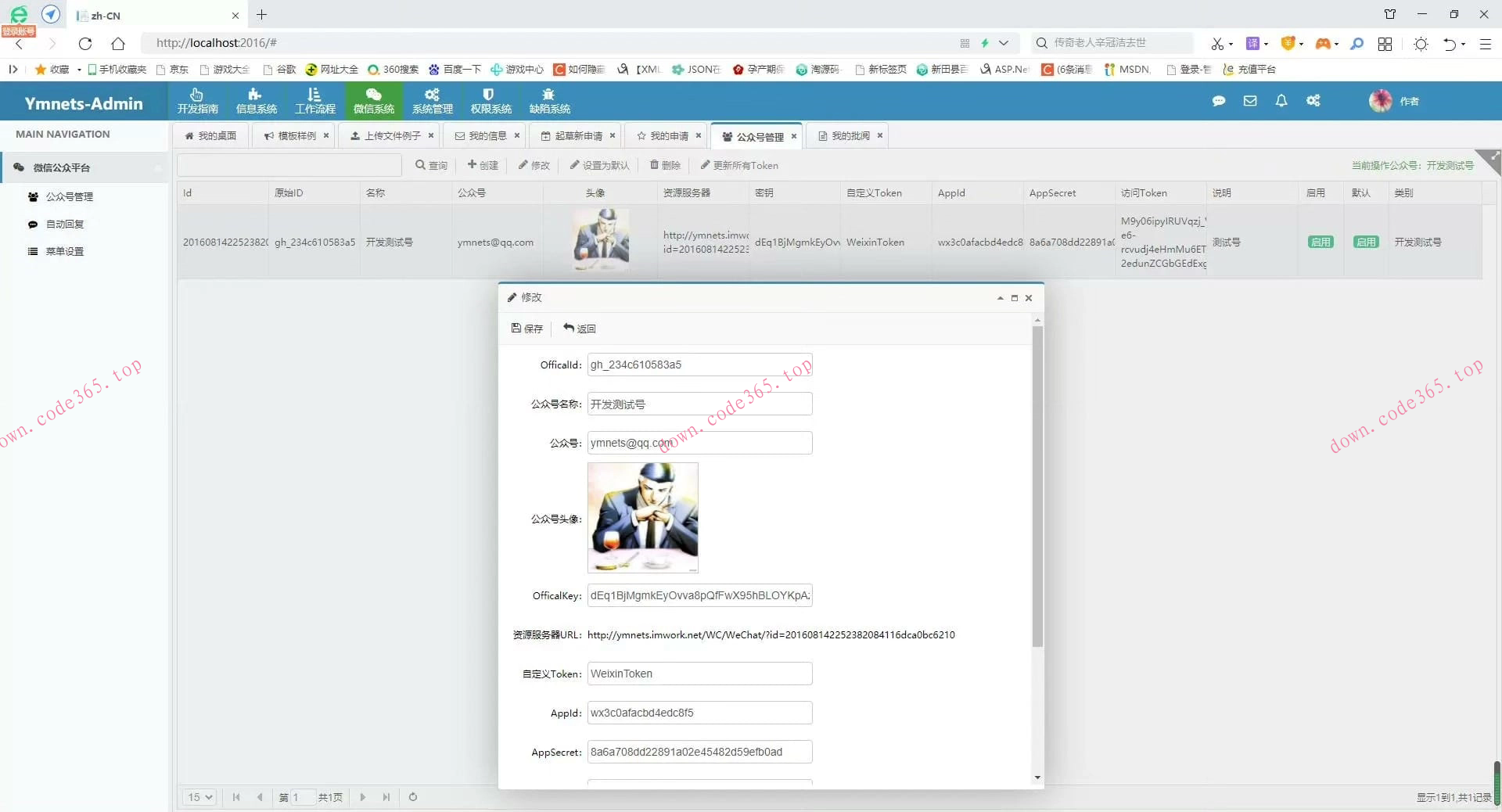
Task: Click the AppId input field
Action: coord(699,713)
